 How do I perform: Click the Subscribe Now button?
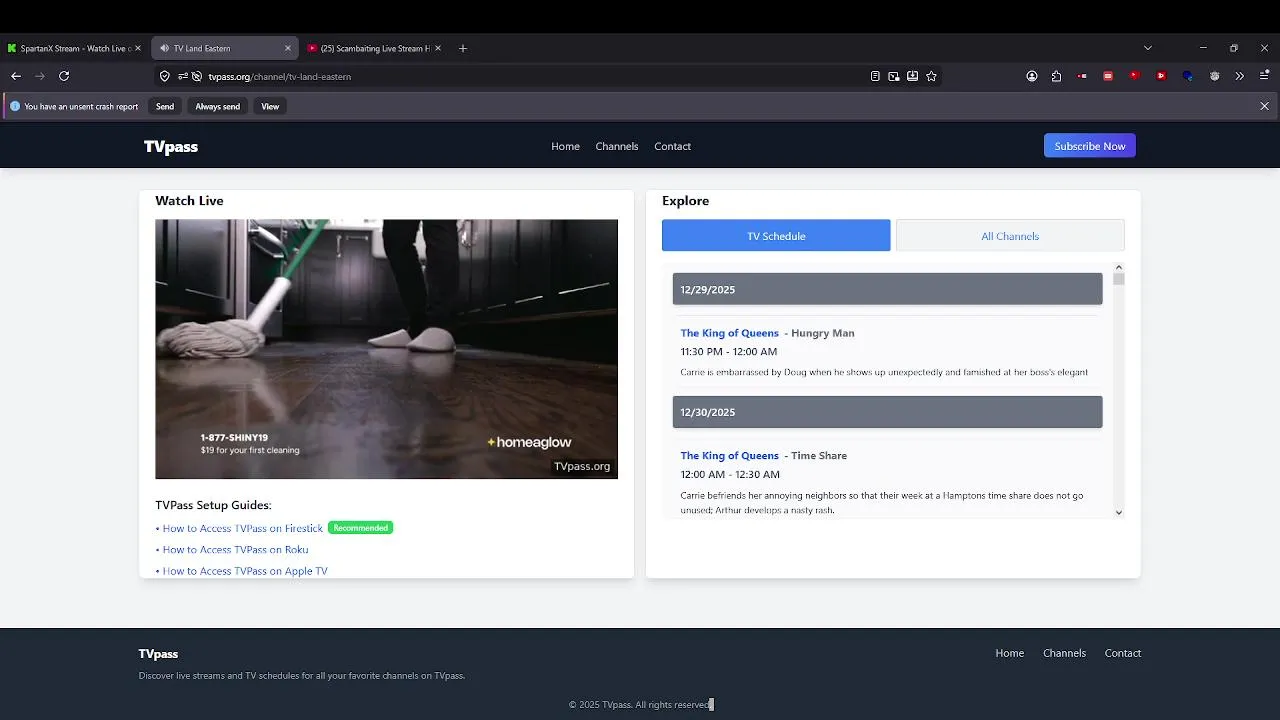click(1090, 146)
